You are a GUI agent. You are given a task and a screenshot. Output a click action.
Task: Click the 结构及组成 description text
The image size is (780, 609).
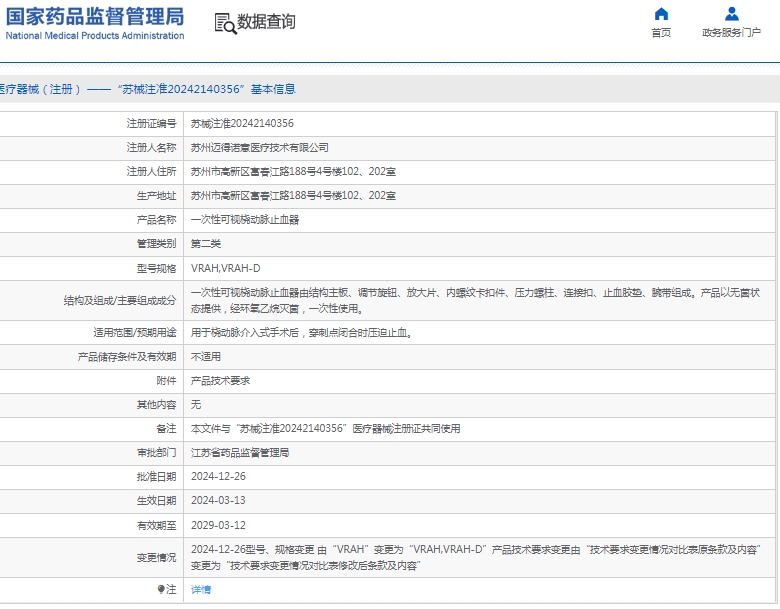coord(476,301)
